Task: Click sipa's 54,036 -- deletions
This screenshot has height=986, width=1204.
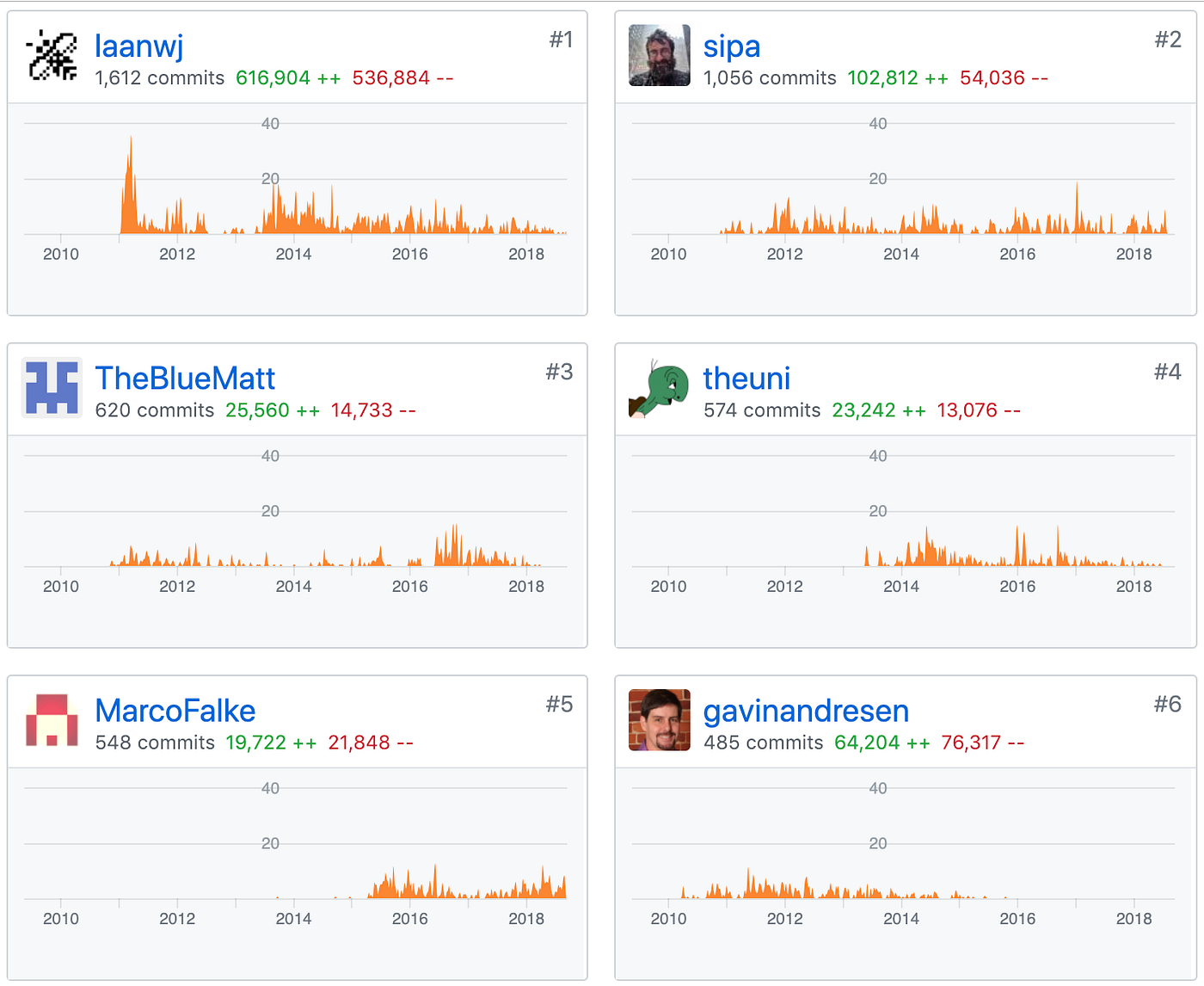Action: tap(1004, 78)
